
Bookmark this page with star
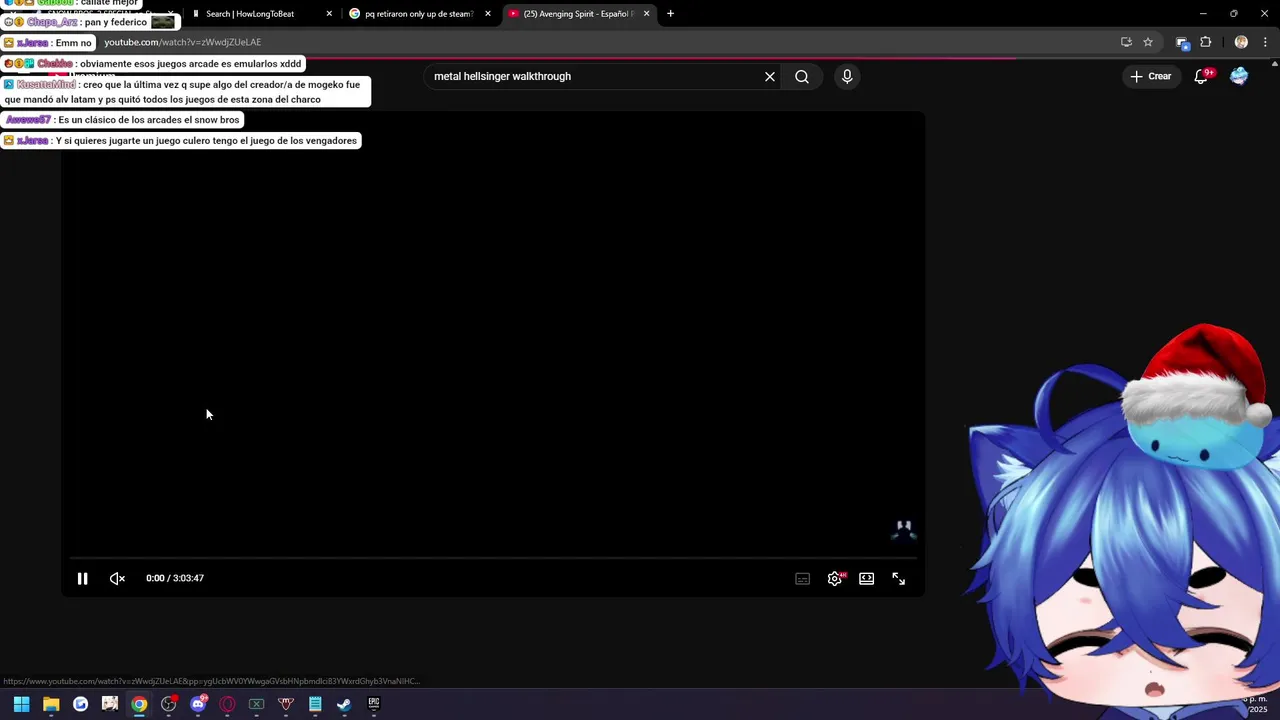[1148, 42]
